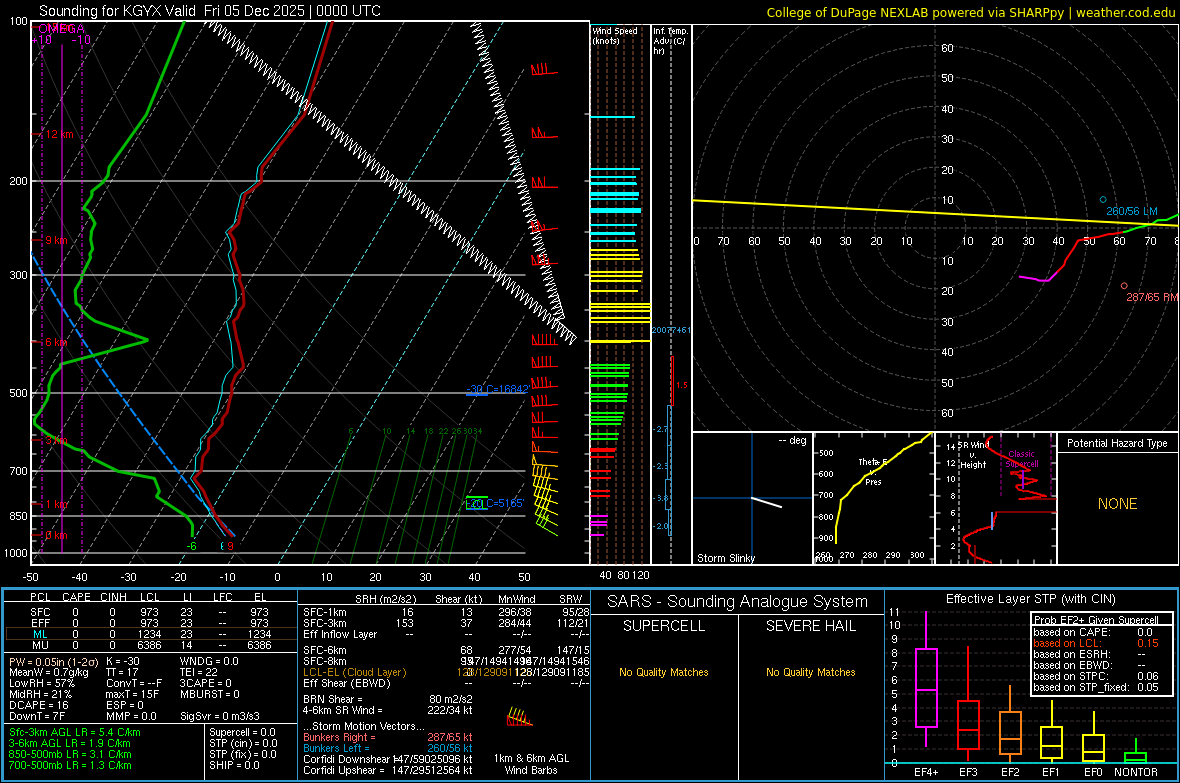This screenshot has height=783, width=1180.
Task: Select the '1 km' height marker
Action: coord(56,504)
